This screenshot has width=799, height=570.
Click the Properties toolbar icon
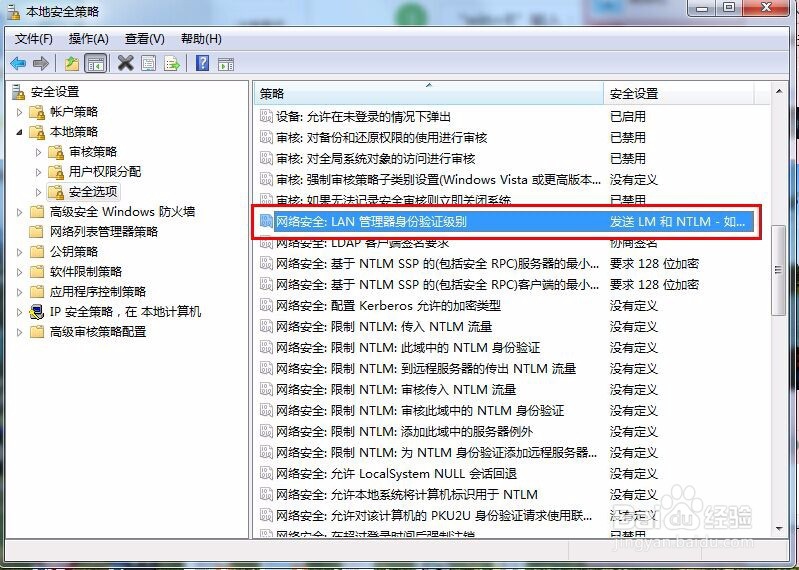(148, 64)
